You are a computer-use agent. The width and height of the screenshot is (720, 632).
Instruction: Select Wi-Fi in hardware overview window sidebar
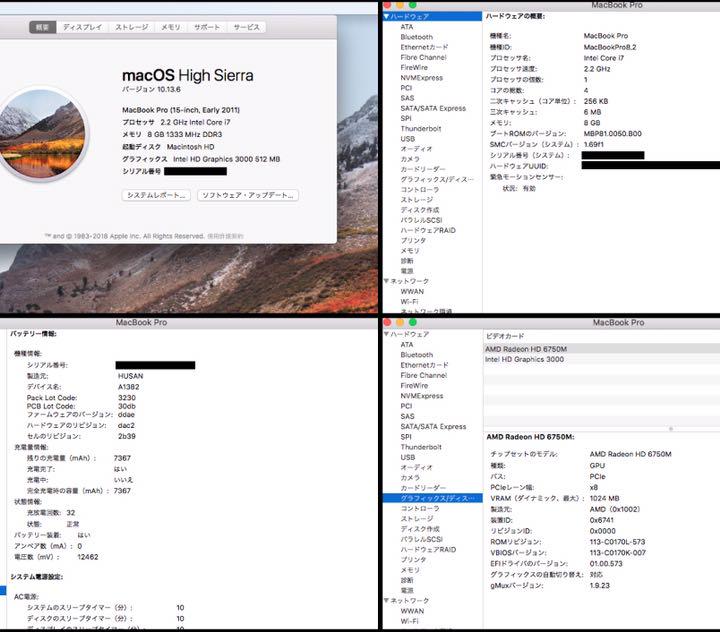click(409, 301)
